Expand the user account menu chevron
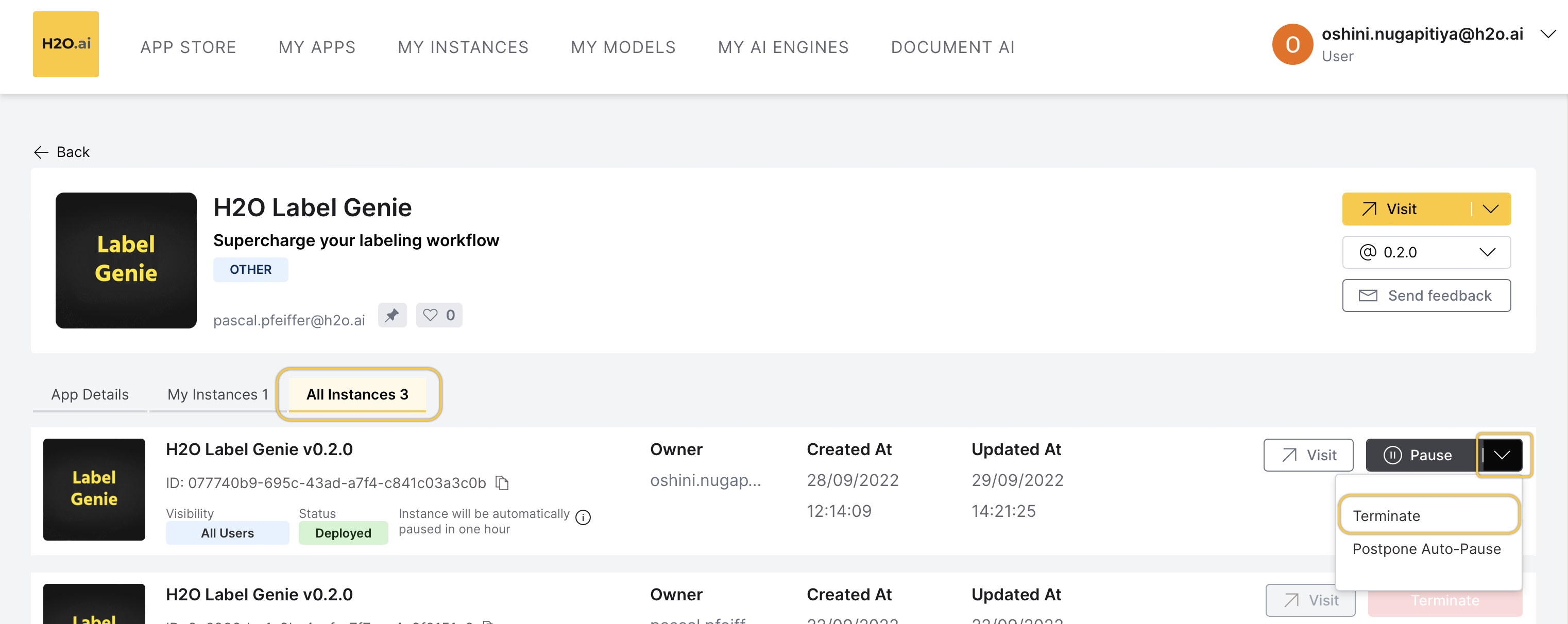1568x624 pixels. (x=1547, y=34)
